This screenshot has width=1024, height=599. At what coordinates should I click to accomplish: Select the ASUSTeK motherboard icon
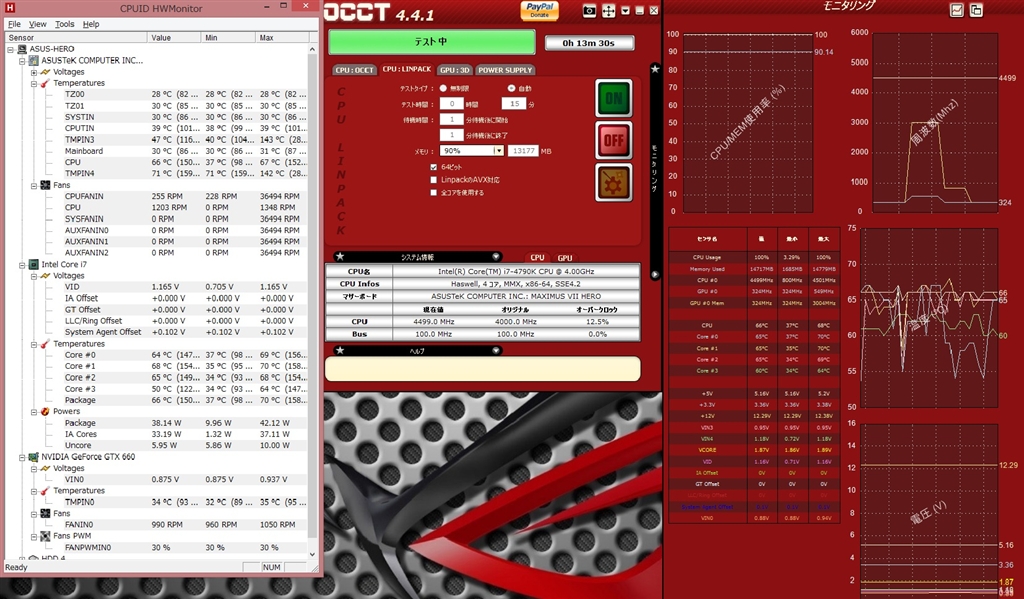pyautogui.click(x=33, y=60)
